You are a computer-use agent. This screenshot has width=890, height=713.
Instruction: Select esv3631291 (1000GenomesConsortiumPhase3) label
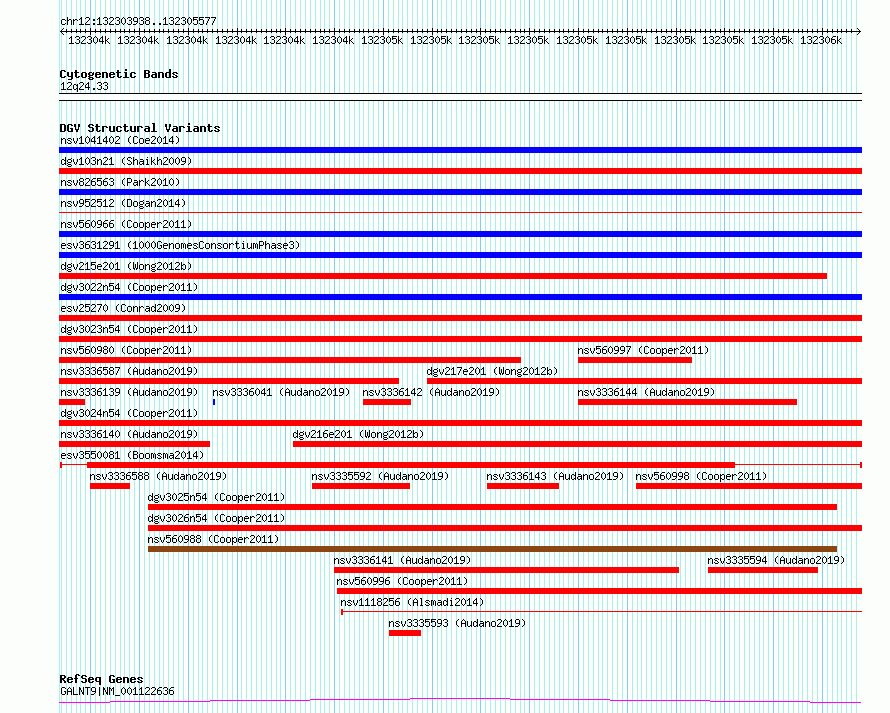[180, 245]
